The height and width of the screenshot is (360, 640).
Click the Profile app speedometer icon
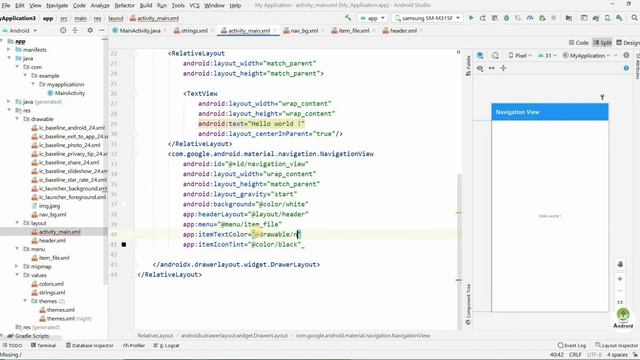click(530, 18)
